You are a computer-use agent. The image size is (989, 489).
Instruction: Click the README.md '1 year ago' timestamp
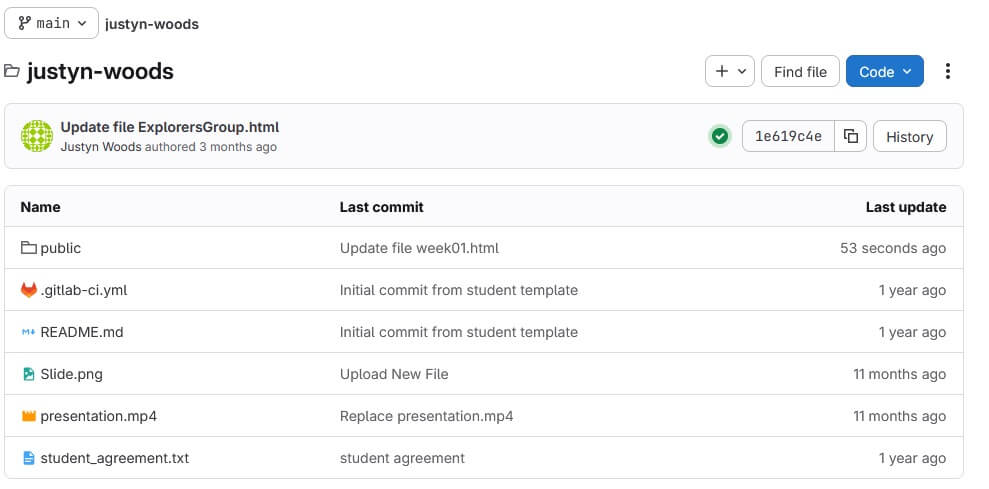coord(913,332)
